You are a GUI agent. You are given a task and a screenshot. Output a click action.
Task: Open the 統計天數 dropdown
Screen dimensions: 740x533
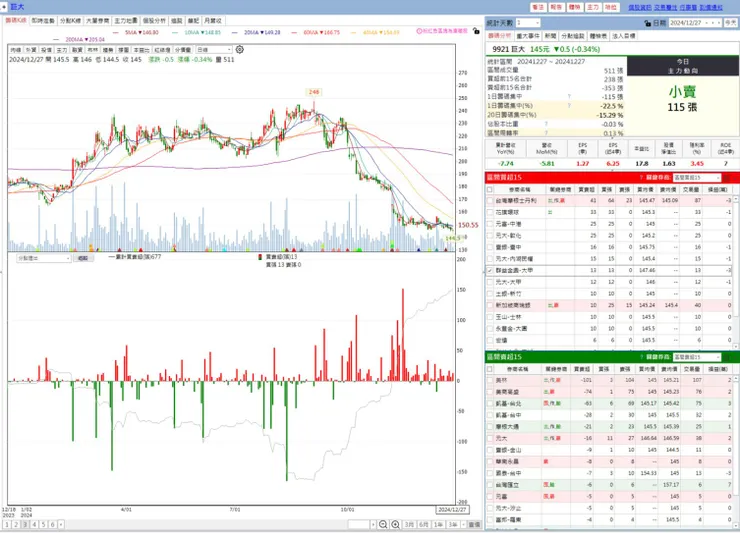point(528,23)
